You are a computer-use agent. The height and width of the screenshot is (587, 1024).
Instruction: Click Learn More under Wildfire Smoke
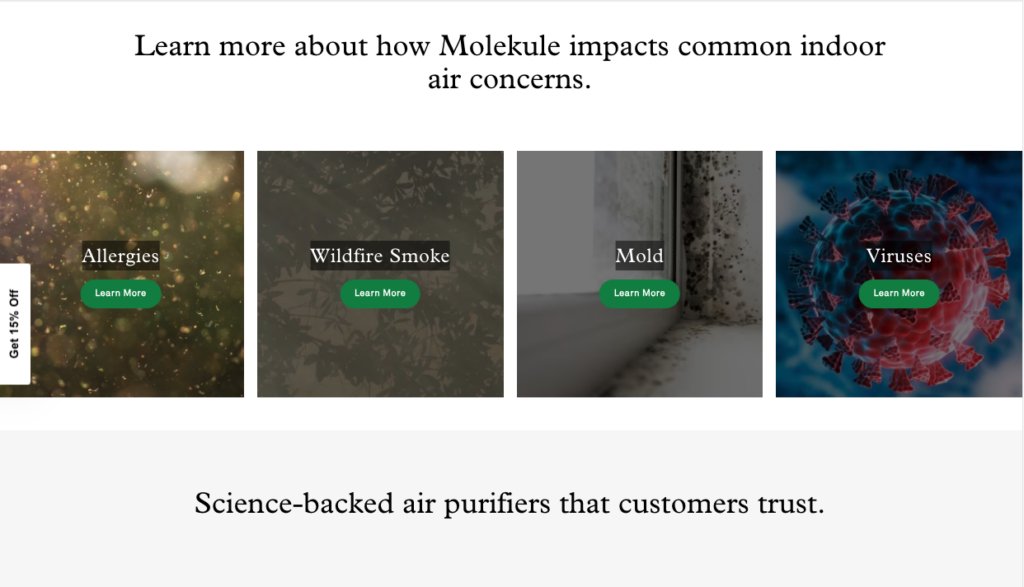(x=380, y=293)
